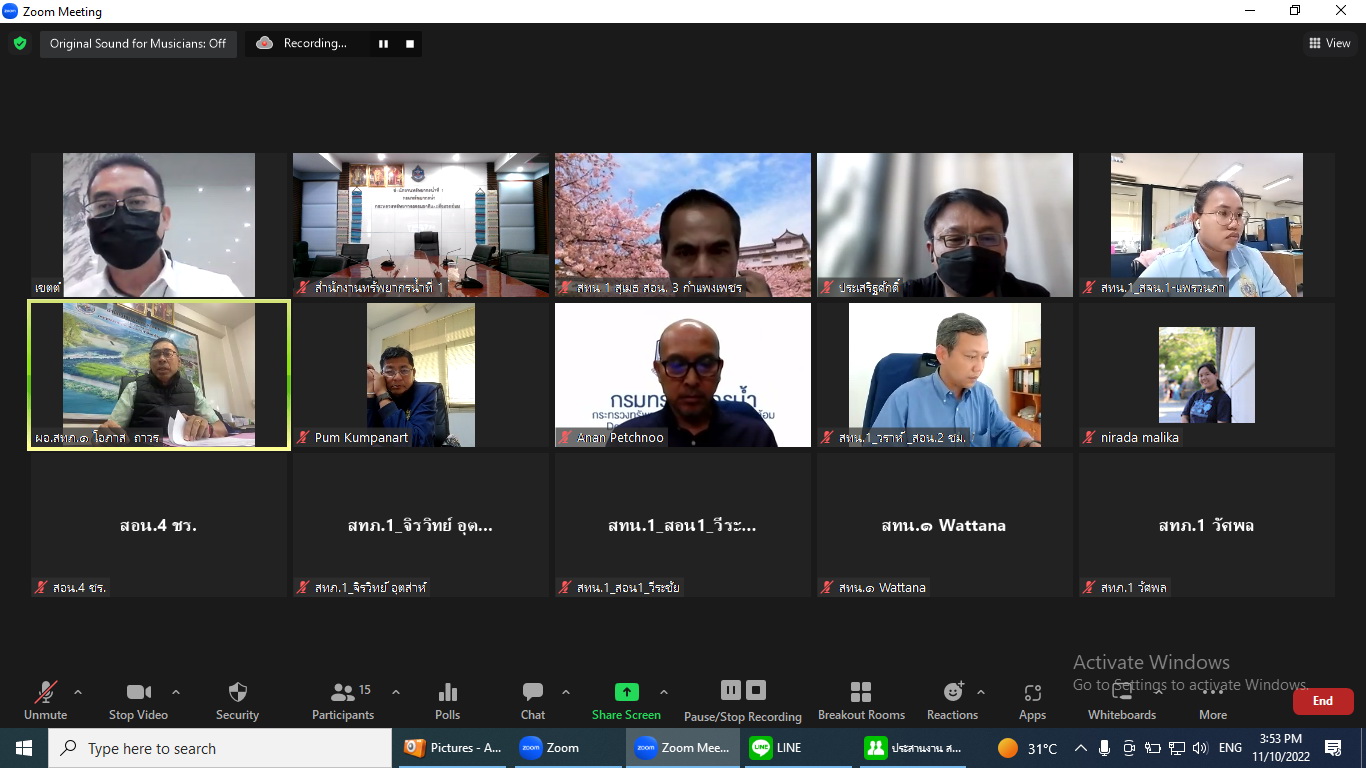This screenshot has height=768, width=1366.
Task: Click the ENG language indicator
Action: [x=1230, y=748]
